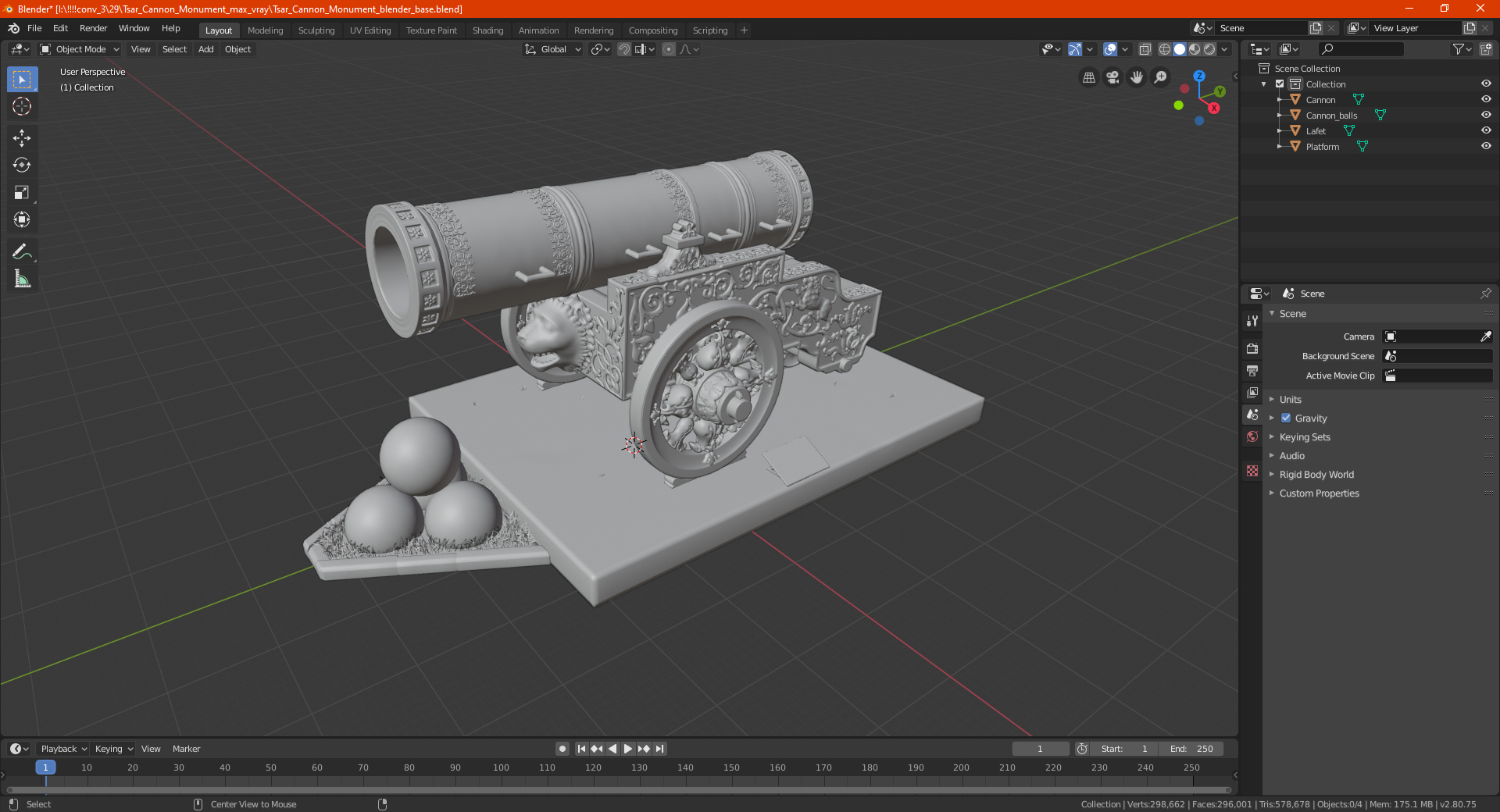The image size is (1500, 812).
Task: Open the Render menu
Action: (93, 28)
